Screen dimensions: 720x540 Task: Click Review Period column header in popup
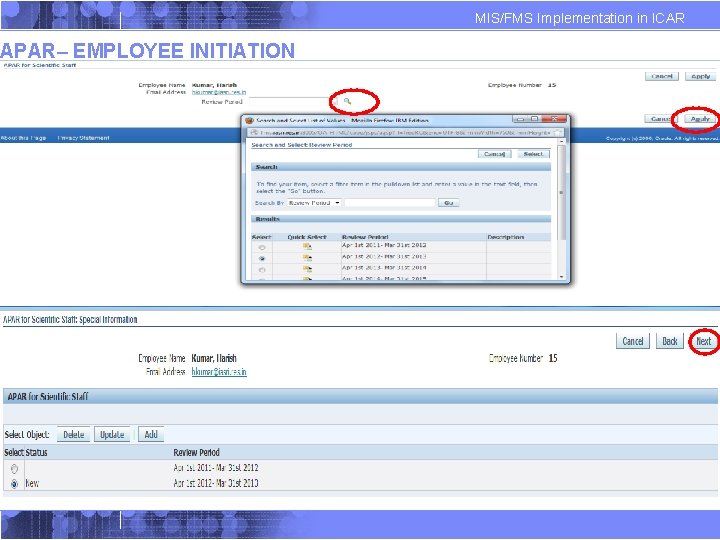pyautogui.click(x=365, y=237)
